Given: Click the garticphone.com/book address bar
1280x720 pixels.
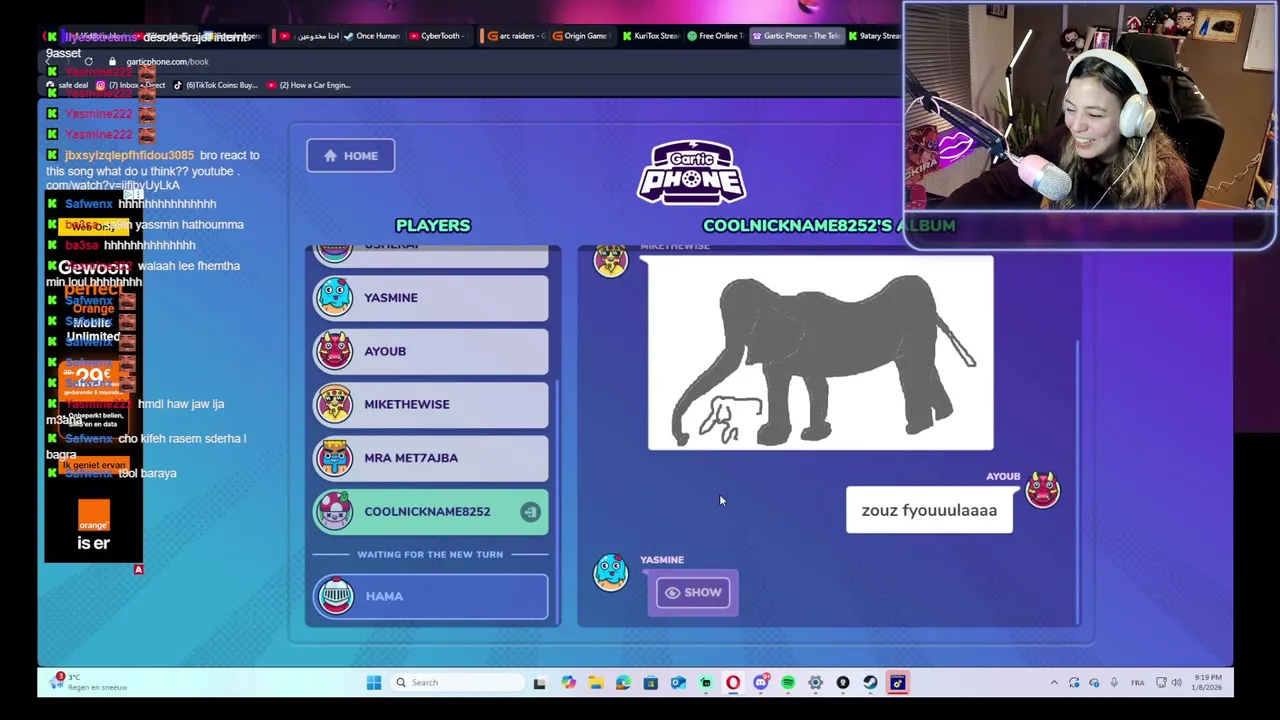Looking at the screenshot, I should tap(168, 62).
